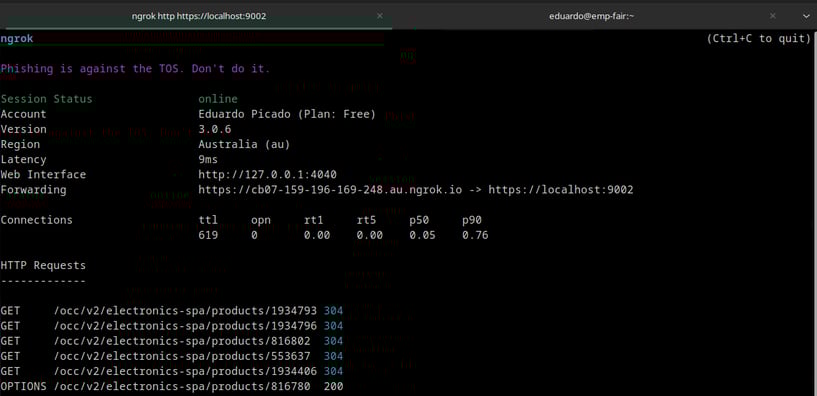Click the https://localhost:9002 forwarding target
Screen dimensions: 817x396
[x=561, y=190]
